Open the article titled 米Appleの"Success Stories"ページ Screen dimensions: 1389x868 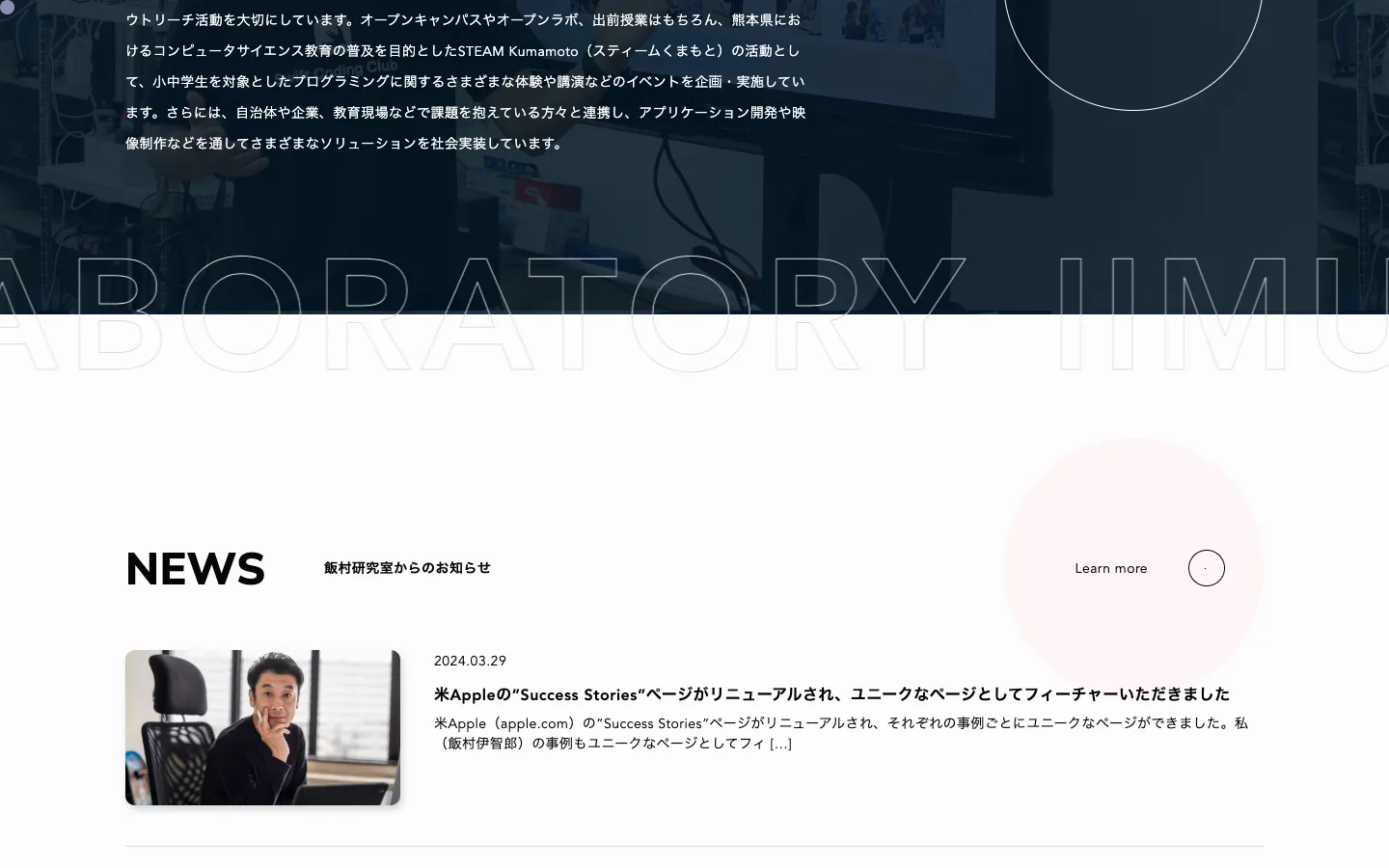[831, 694]
